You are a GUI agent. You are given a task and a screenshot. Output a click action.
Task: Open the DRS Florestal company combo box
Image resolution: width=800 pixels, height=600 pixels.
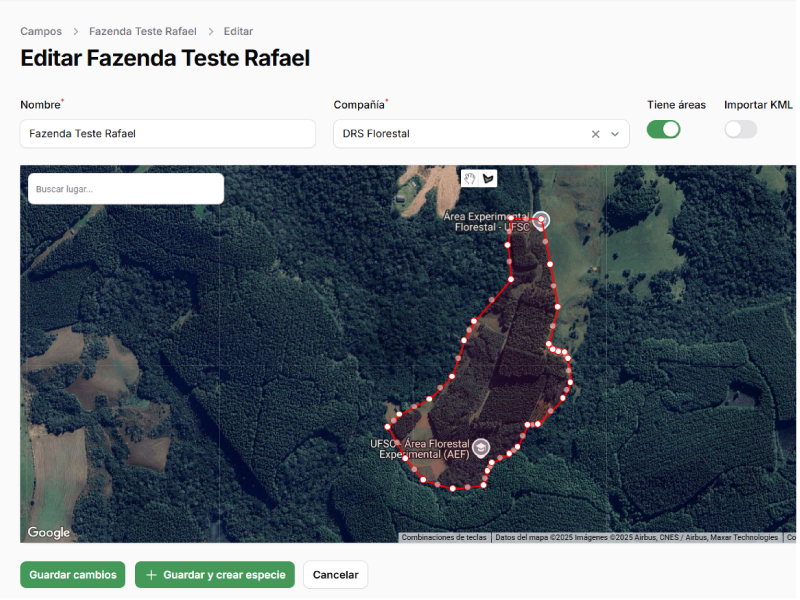(460, 134)
